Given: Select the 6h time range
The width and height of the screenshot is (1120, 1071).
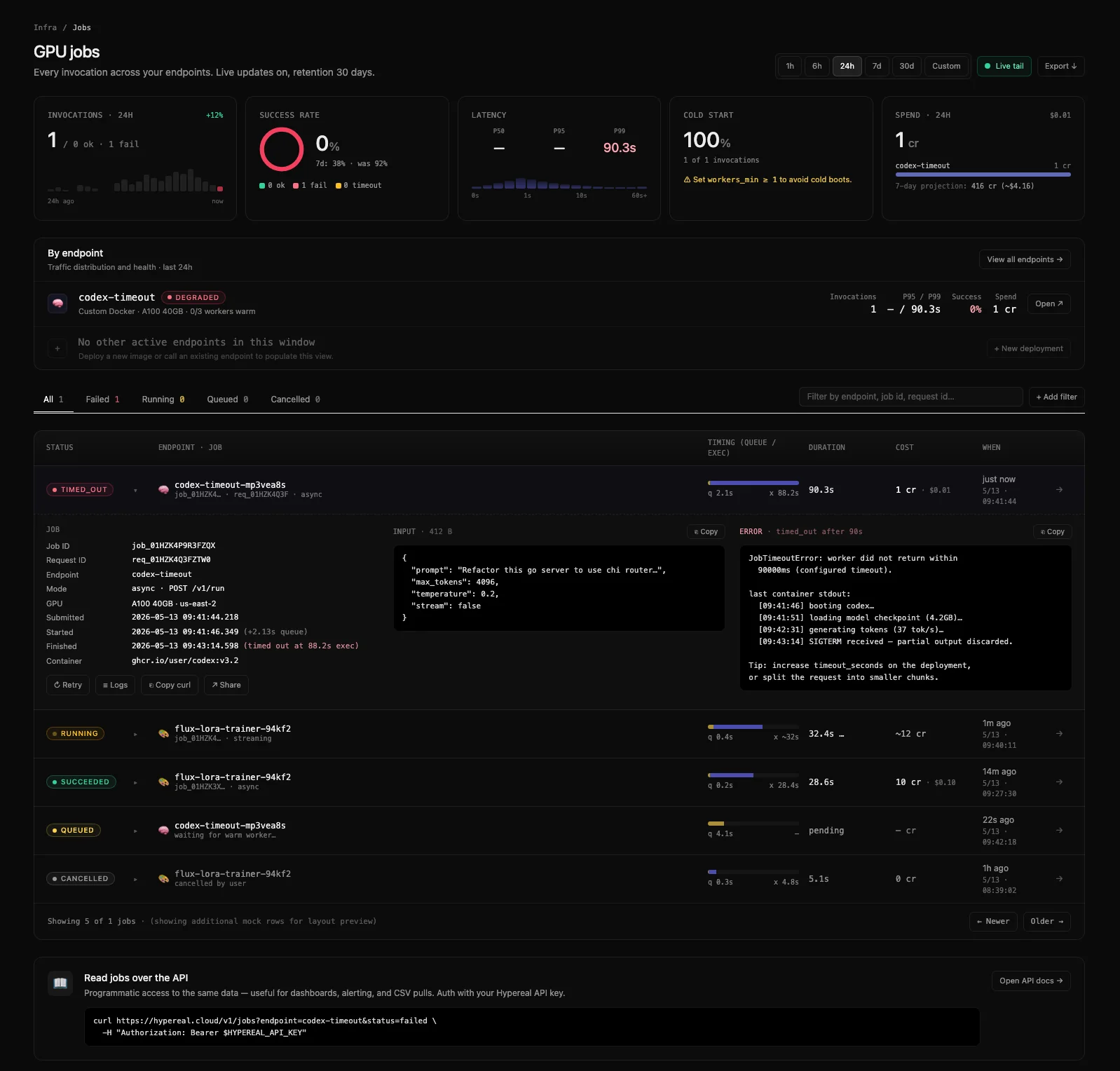Looking at the screenshot, I should tap(817, 66).
